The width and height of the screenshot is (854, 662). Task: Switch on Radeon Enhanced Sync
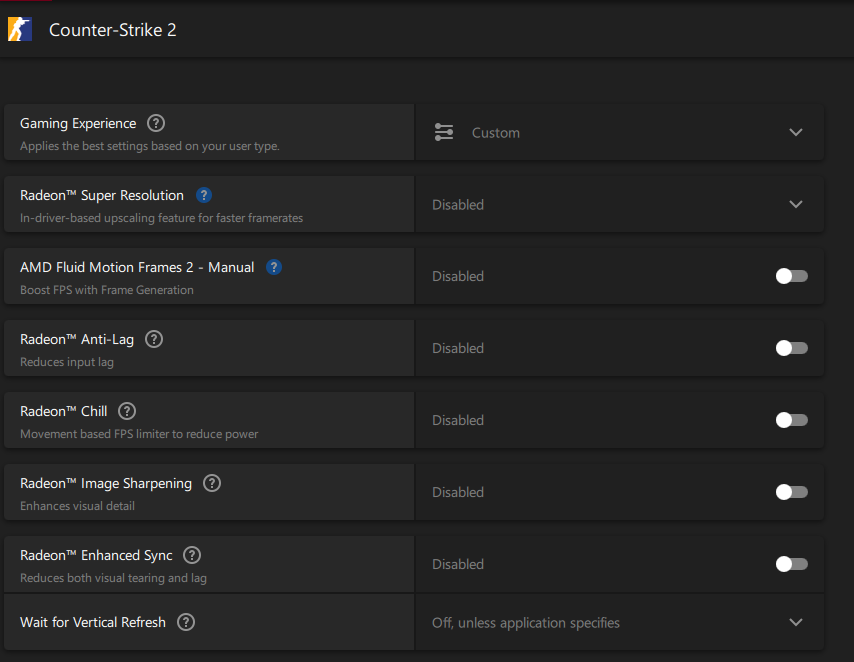click(791, 564)
